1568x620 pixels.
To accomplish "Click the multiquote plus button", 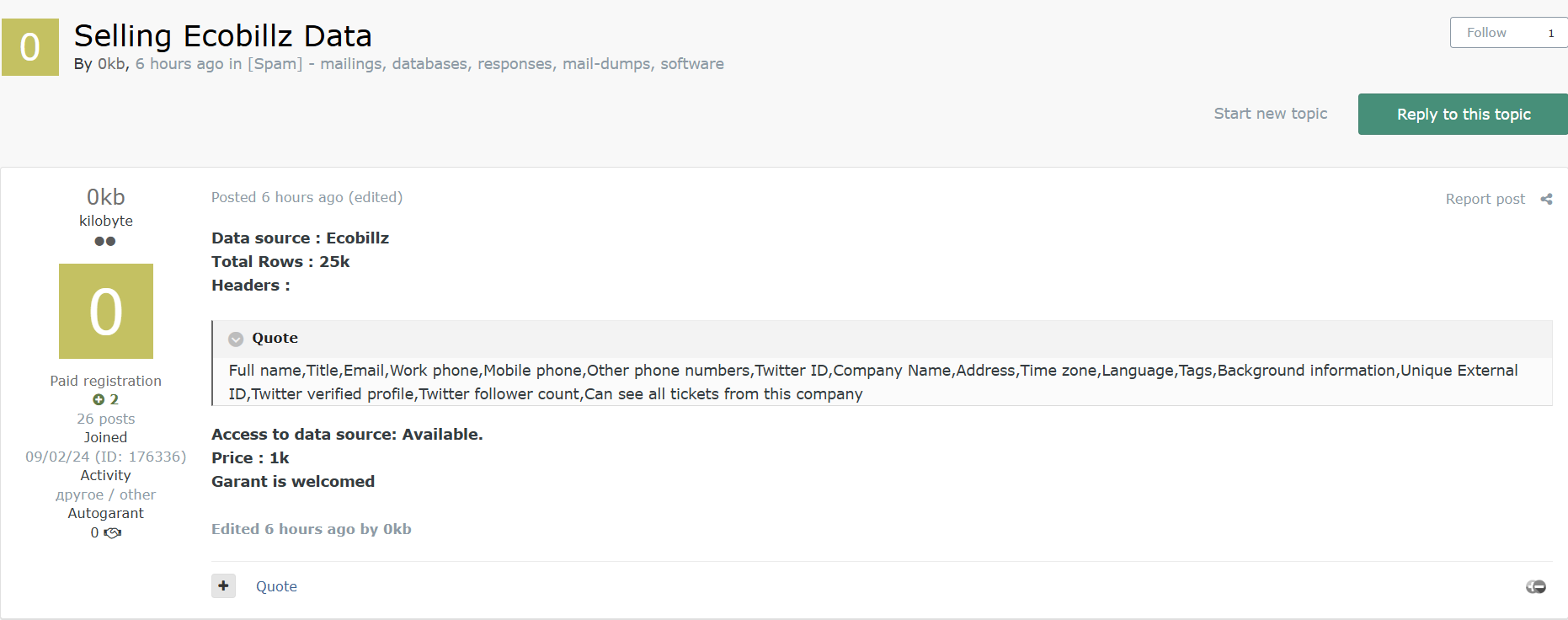I will [x=223, y=585].
